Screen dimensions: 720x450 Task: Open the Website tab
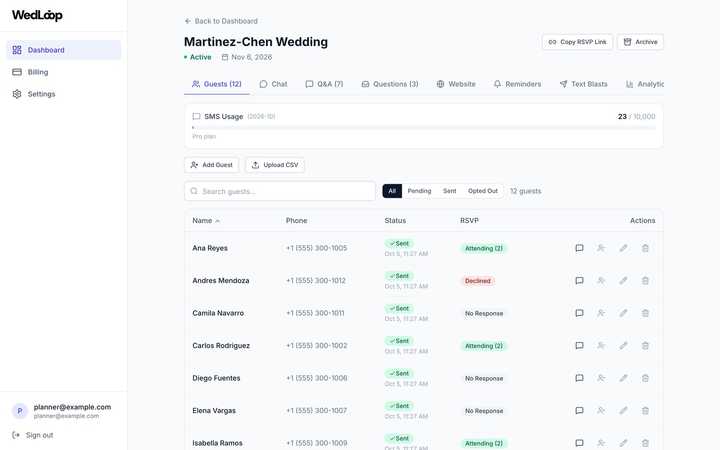pos(456,84)
